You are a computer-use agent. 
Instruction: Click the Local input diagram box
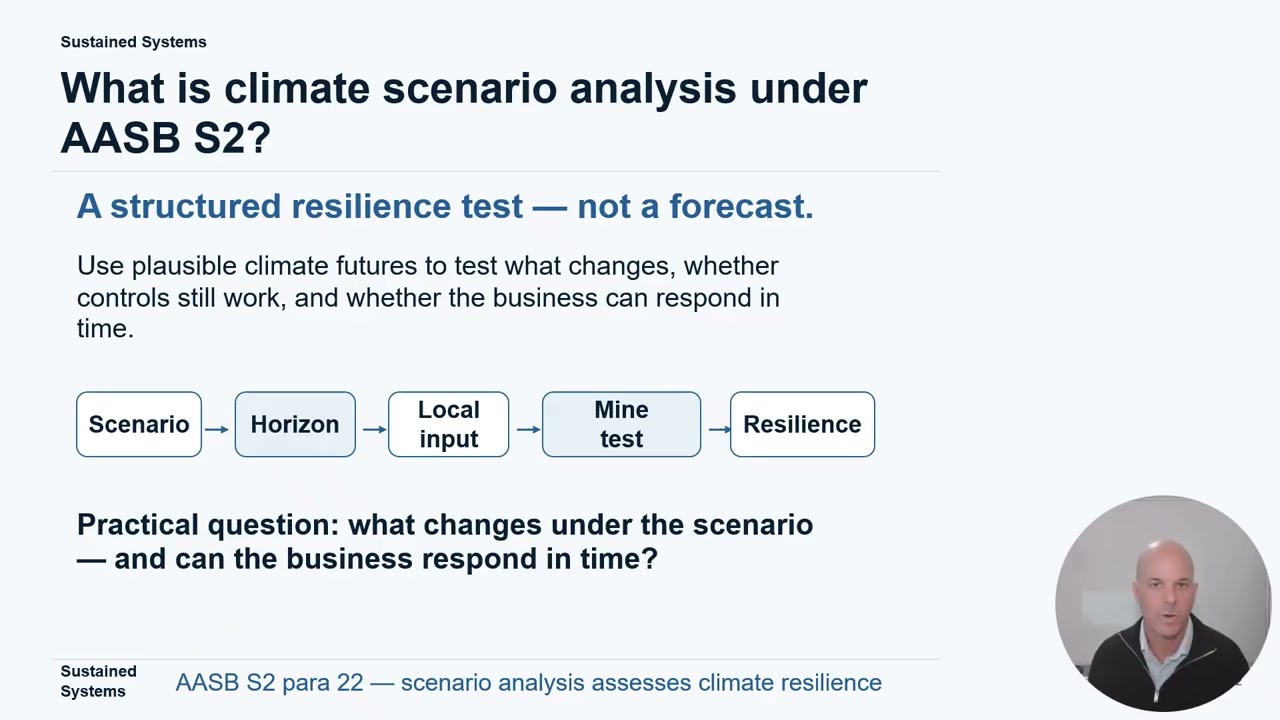coord(449,424)
